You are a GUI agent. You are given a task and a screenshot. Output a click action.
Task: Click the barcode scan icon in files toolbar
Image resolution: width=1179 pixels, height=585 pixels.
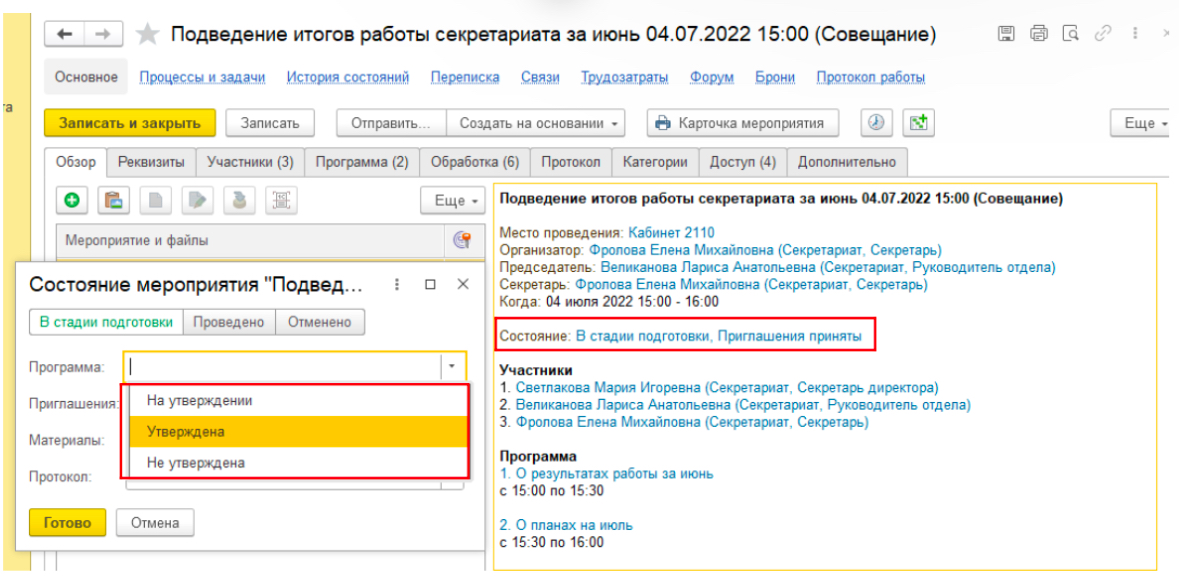[x=281, y=200]
